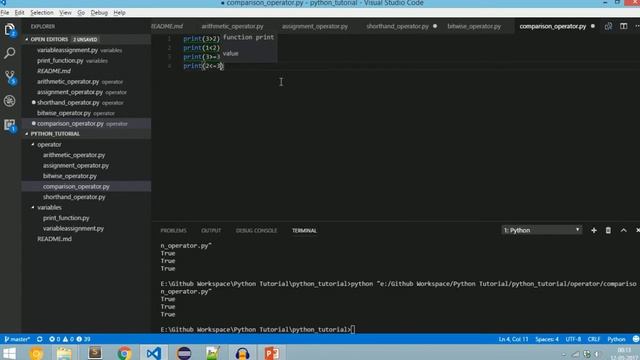Click the feedback smiley in status bar
Image resolution: width=640 pixels, height=360 pixels.
pyautogui.click(x=636, y=339)
